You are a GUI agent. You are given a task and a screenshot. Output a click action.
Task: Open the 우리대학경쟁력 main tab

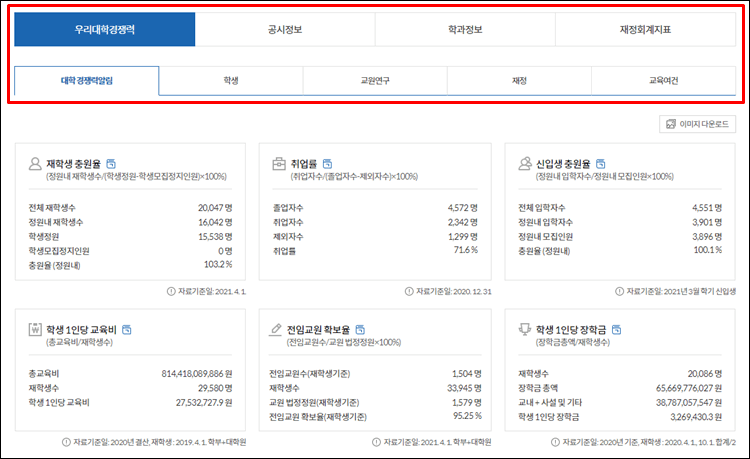[x=105, y=30]
